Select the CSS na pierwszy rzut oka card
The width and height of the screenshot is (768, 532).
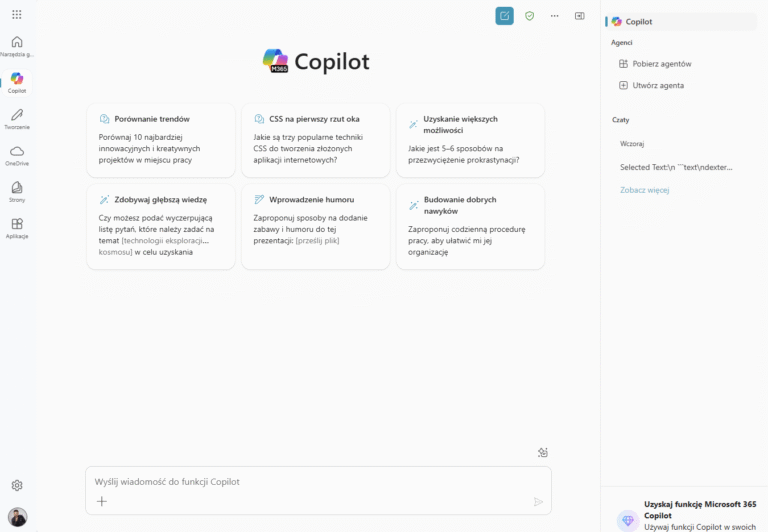coord(315,140)
